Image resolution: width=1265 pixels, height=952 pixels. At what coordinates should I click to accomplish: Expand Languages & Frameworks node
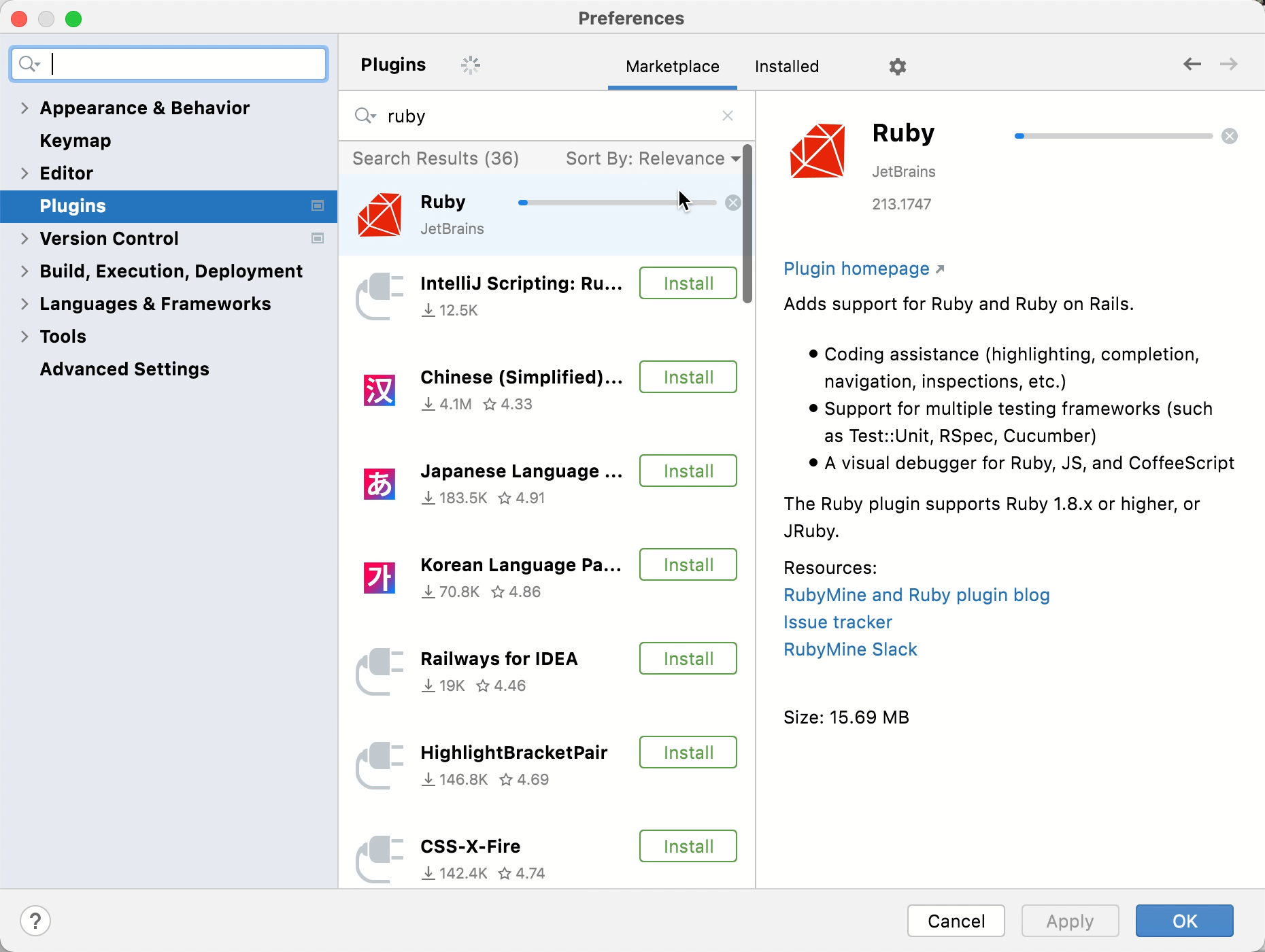click(x=24, y=304)
